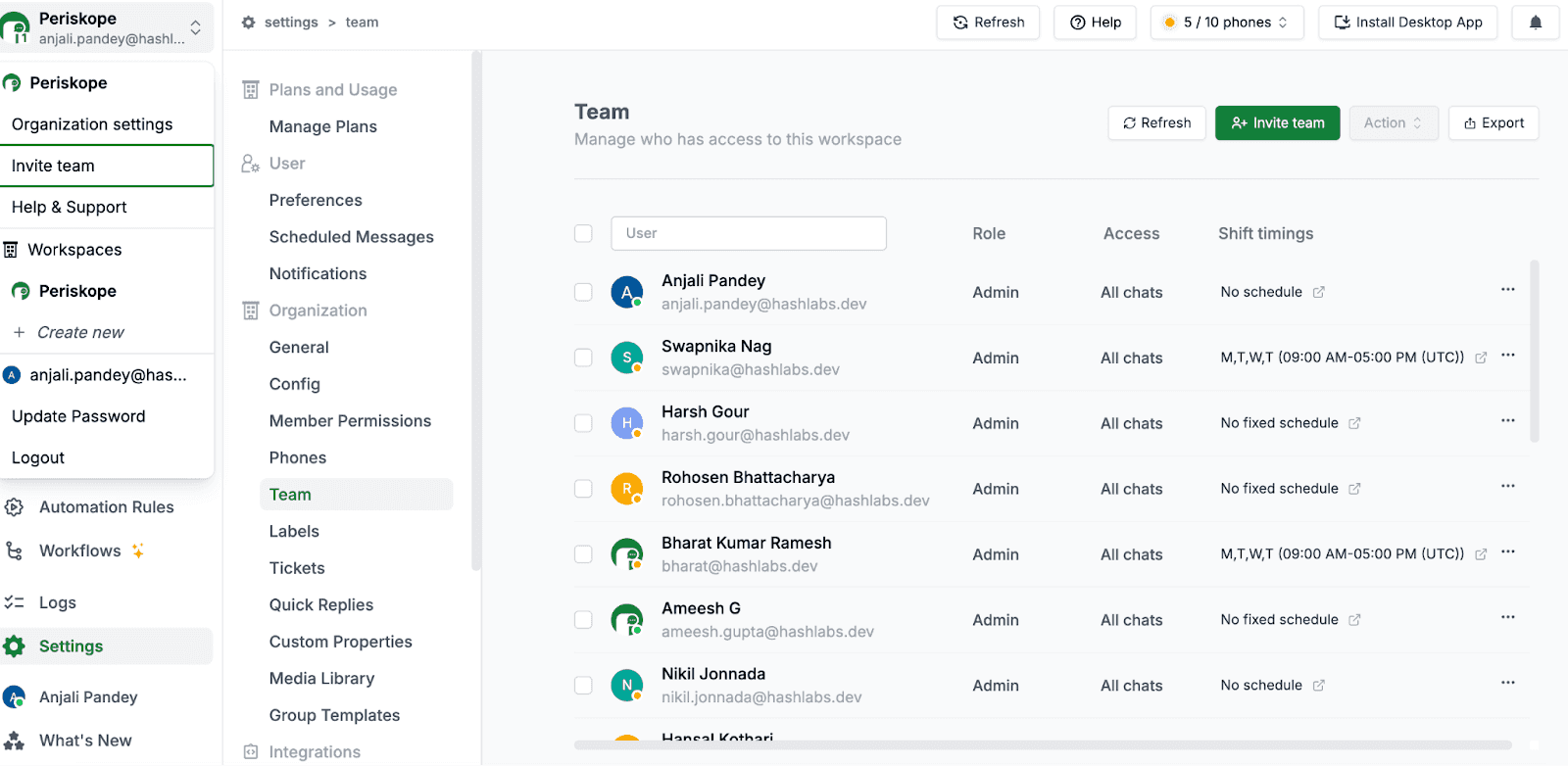This screenshot has height=766, width=1568.
Task: Check the box for Harsh Gour
Action: [583, 423]
